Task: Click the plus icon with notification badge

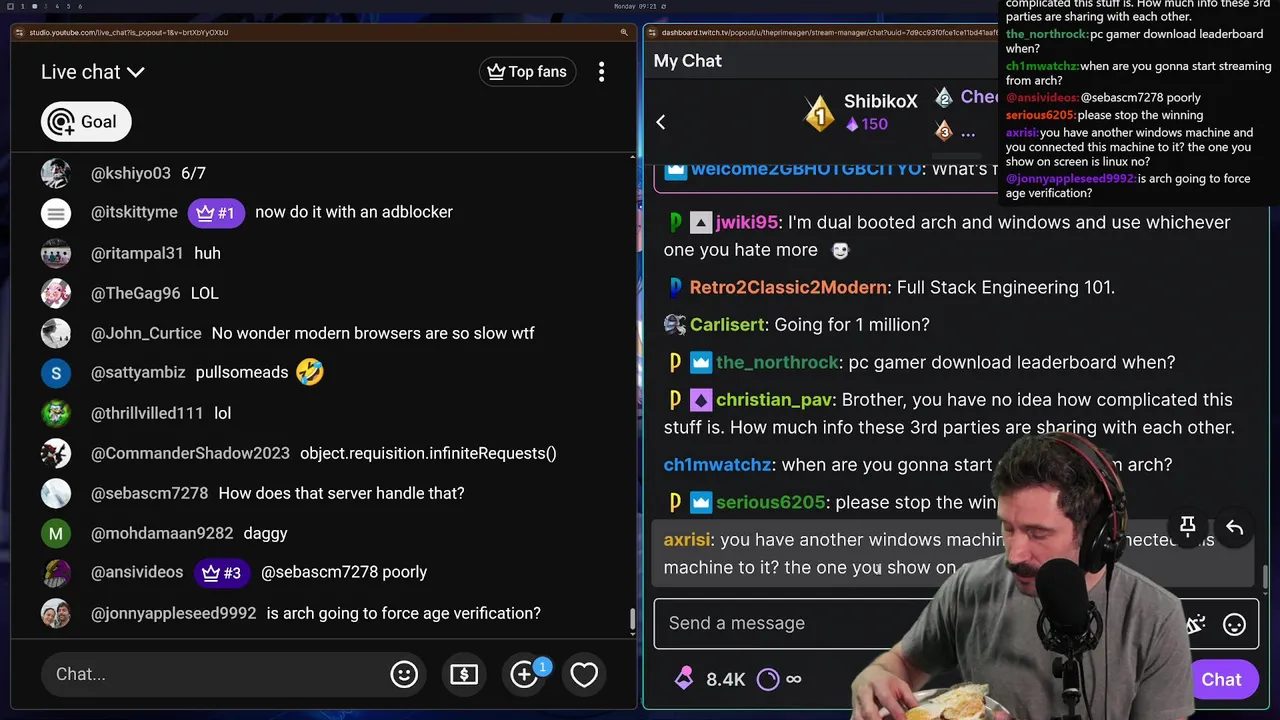Action: point(525,674)
